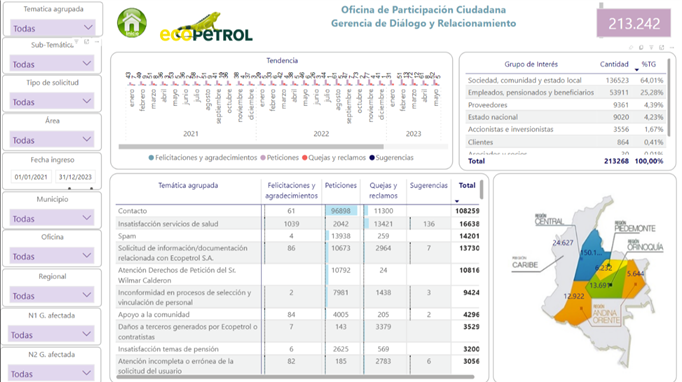Open the N1 G. afectada dropdown
682x382 pixels.
click(x=51, y=335)
